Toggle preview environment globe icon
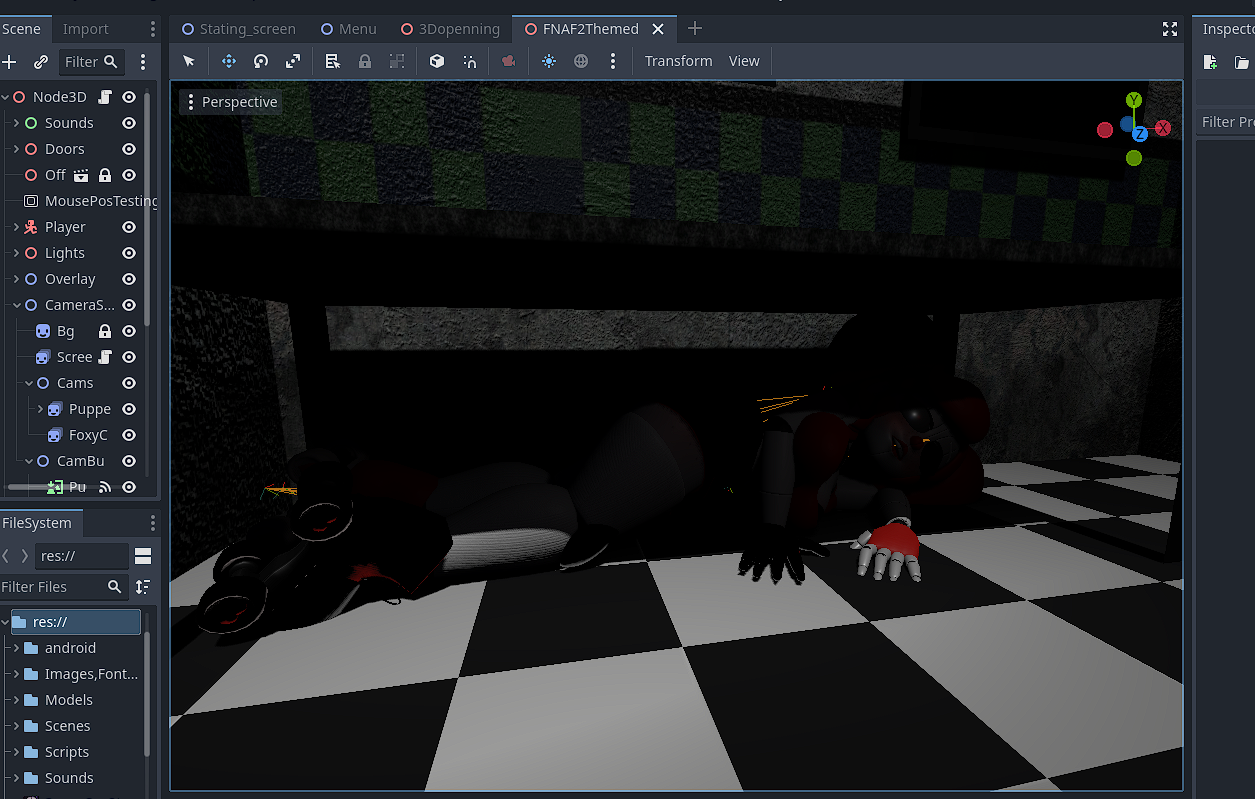The height and width of the screenshot is (799, 1255). tap(581, 61)
